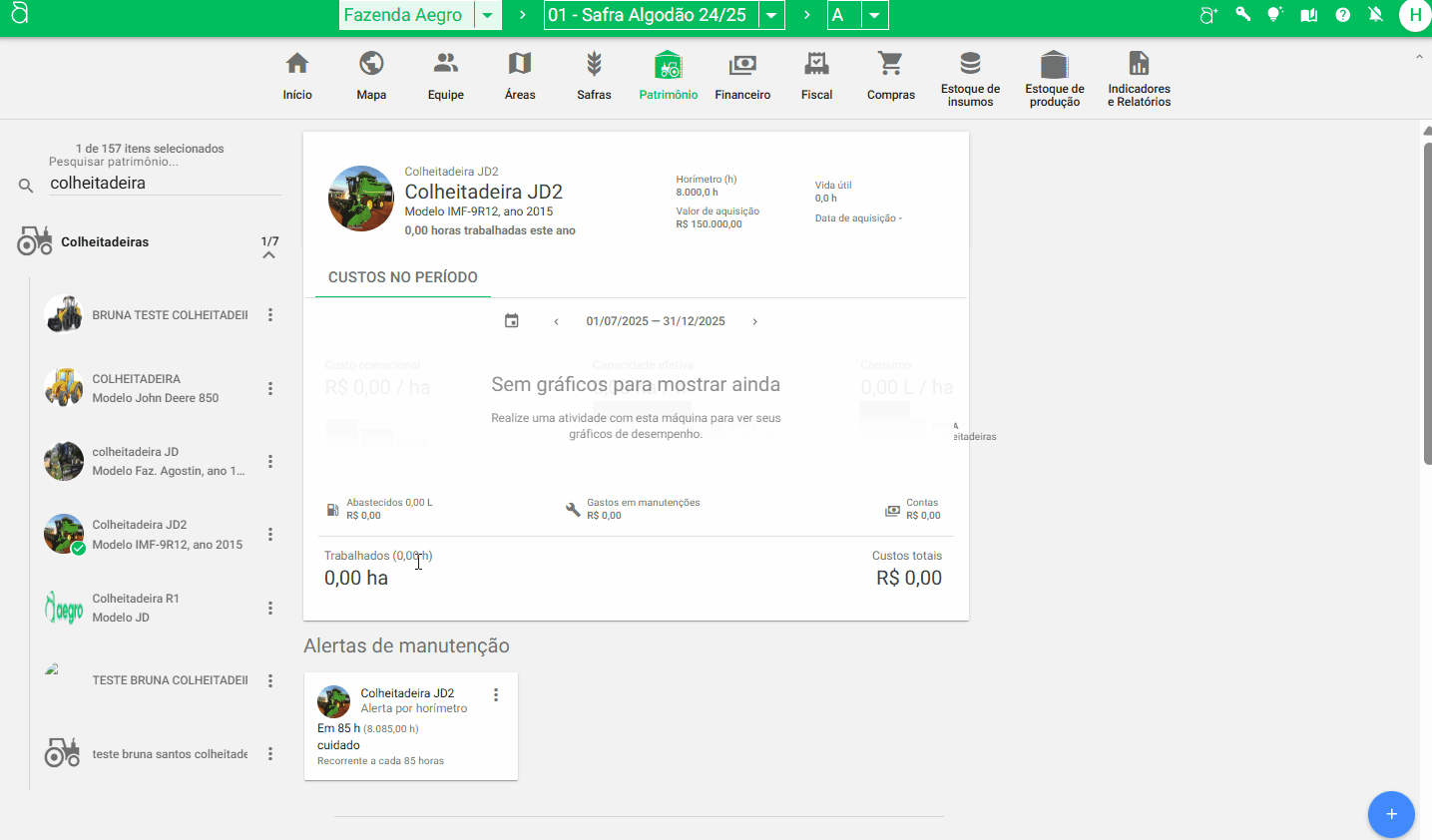Expand the Fazenda Aegro dropdown

487,15
